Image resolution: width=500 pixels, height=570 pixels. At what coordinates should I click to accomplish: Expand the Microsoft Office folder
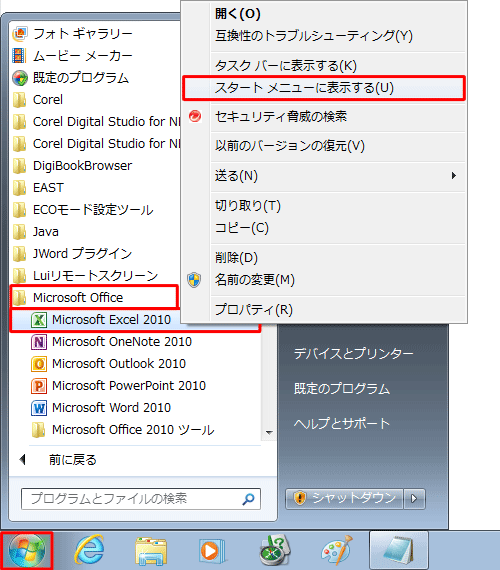(x=95, y=298)
